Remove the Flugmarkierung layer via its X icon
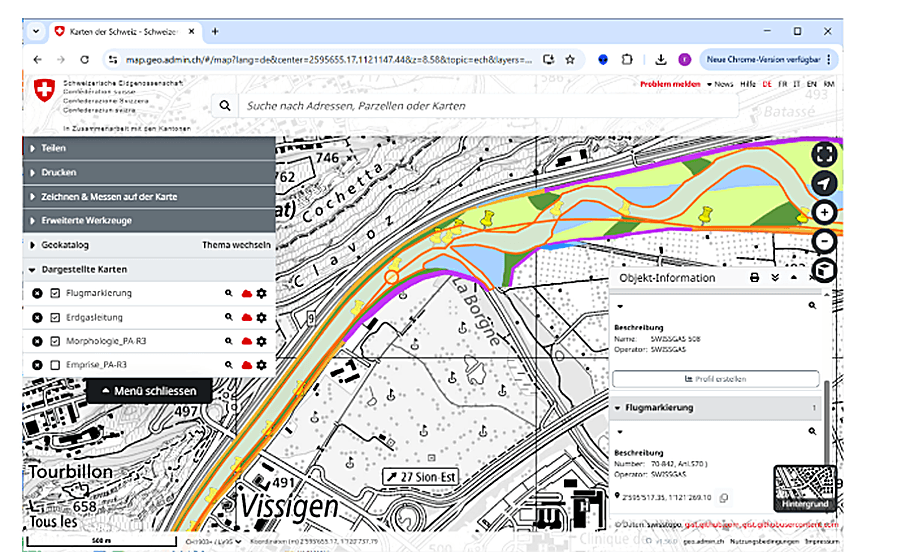Image resolution: width=897 pixels, height=552 pixels. coord(37,293)
